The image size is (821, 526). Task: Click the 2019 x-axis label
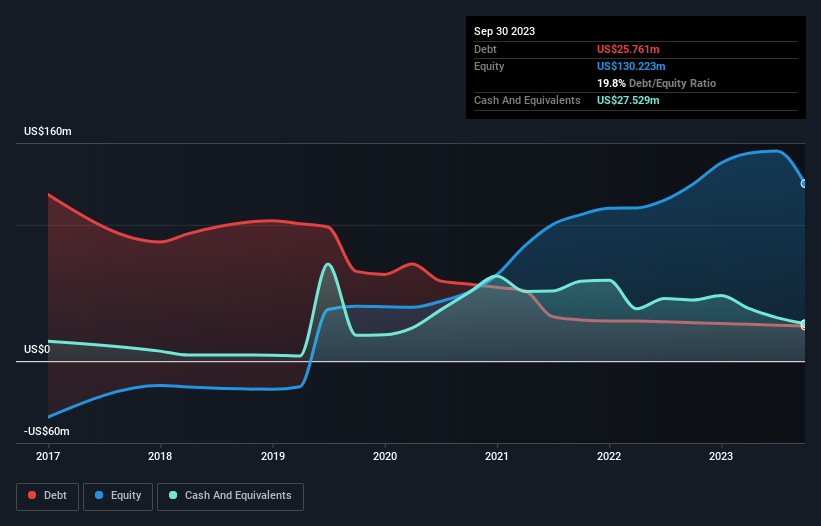[x=272, y=456]
